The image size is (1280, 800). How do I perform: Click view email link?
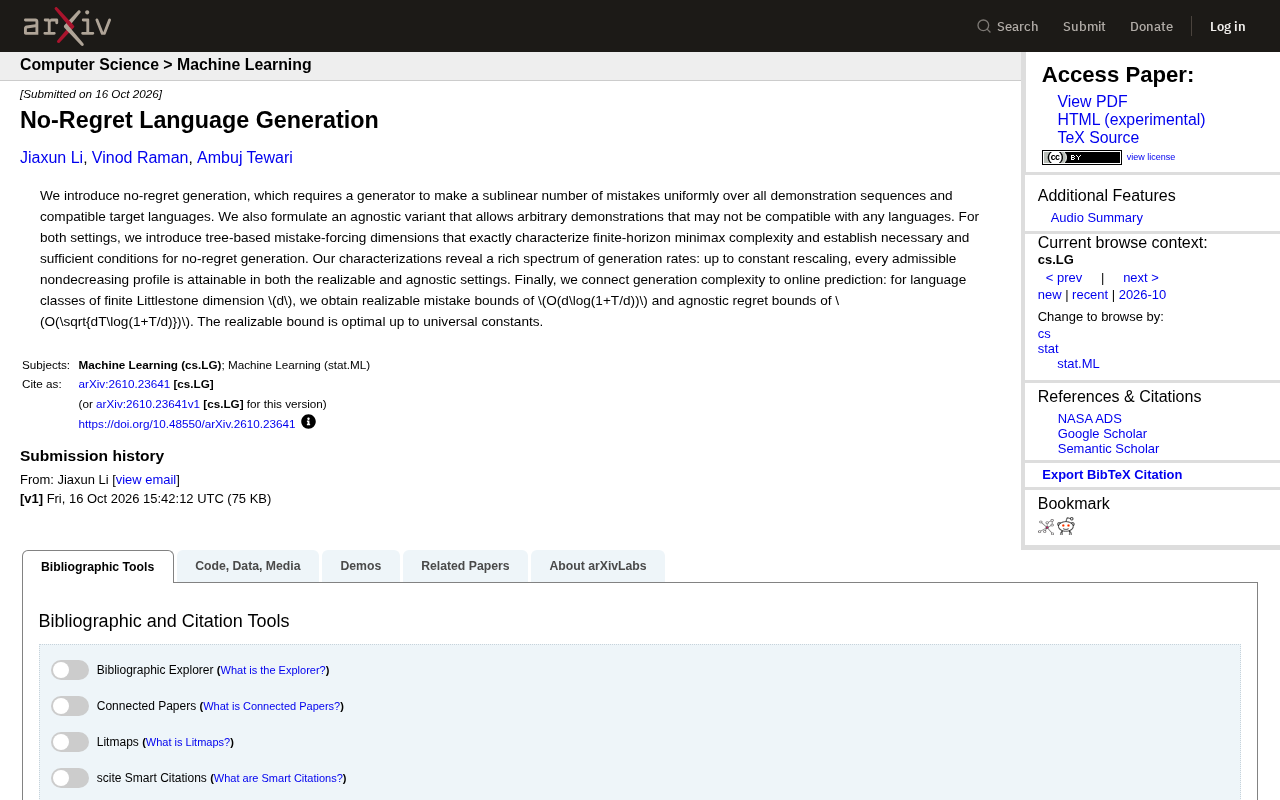coord(146,480)
